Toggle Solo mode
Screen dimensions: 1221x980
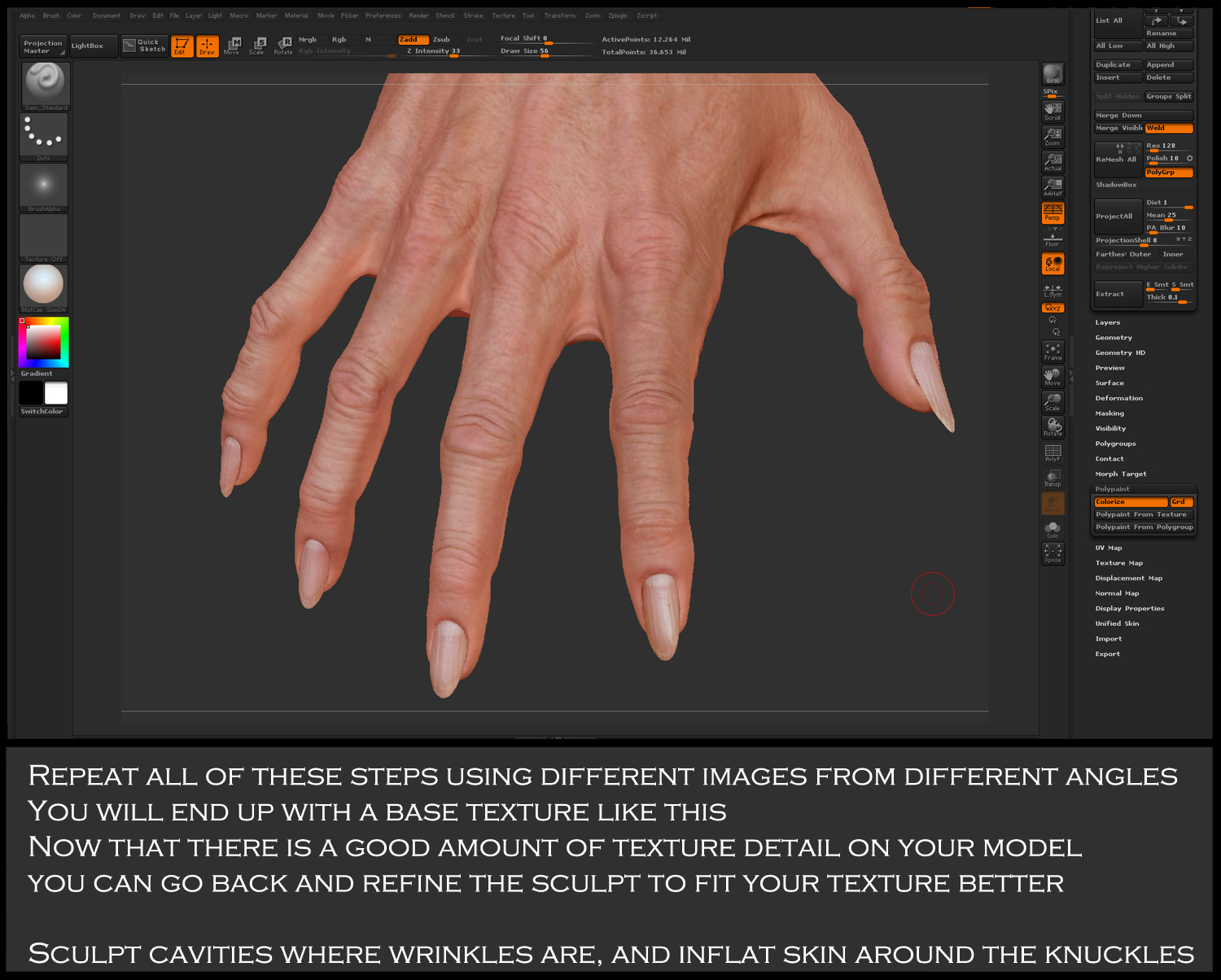[x=1053, y=529]
